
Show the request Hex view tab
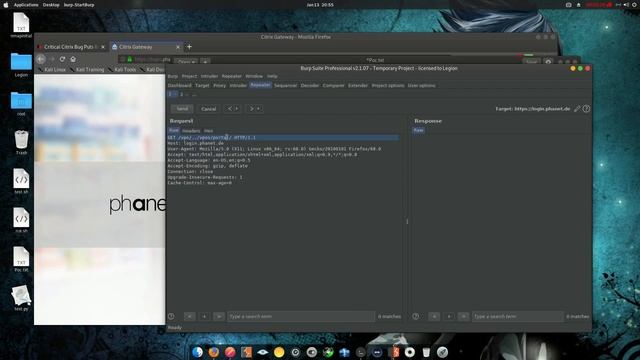[208, 131]
